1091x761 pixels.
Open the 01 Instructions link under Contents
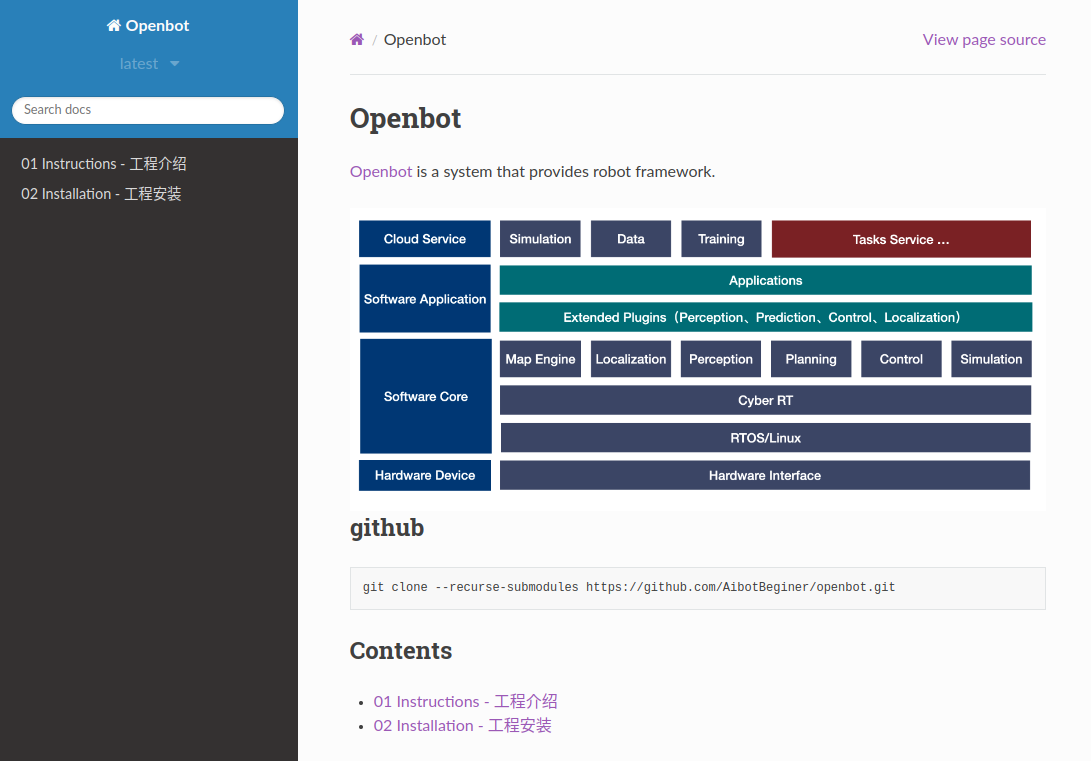coord(465,701)
